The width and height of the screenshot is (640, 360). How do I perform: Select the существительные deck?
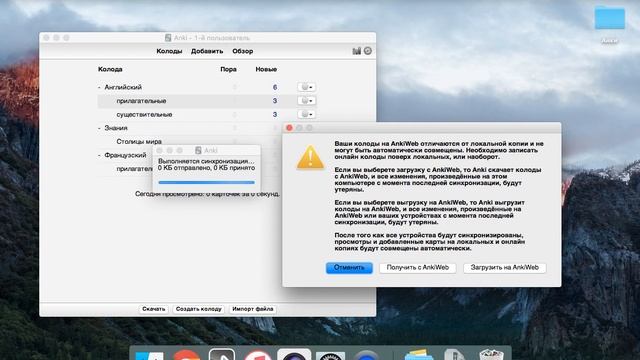click(x=144, y=115)
